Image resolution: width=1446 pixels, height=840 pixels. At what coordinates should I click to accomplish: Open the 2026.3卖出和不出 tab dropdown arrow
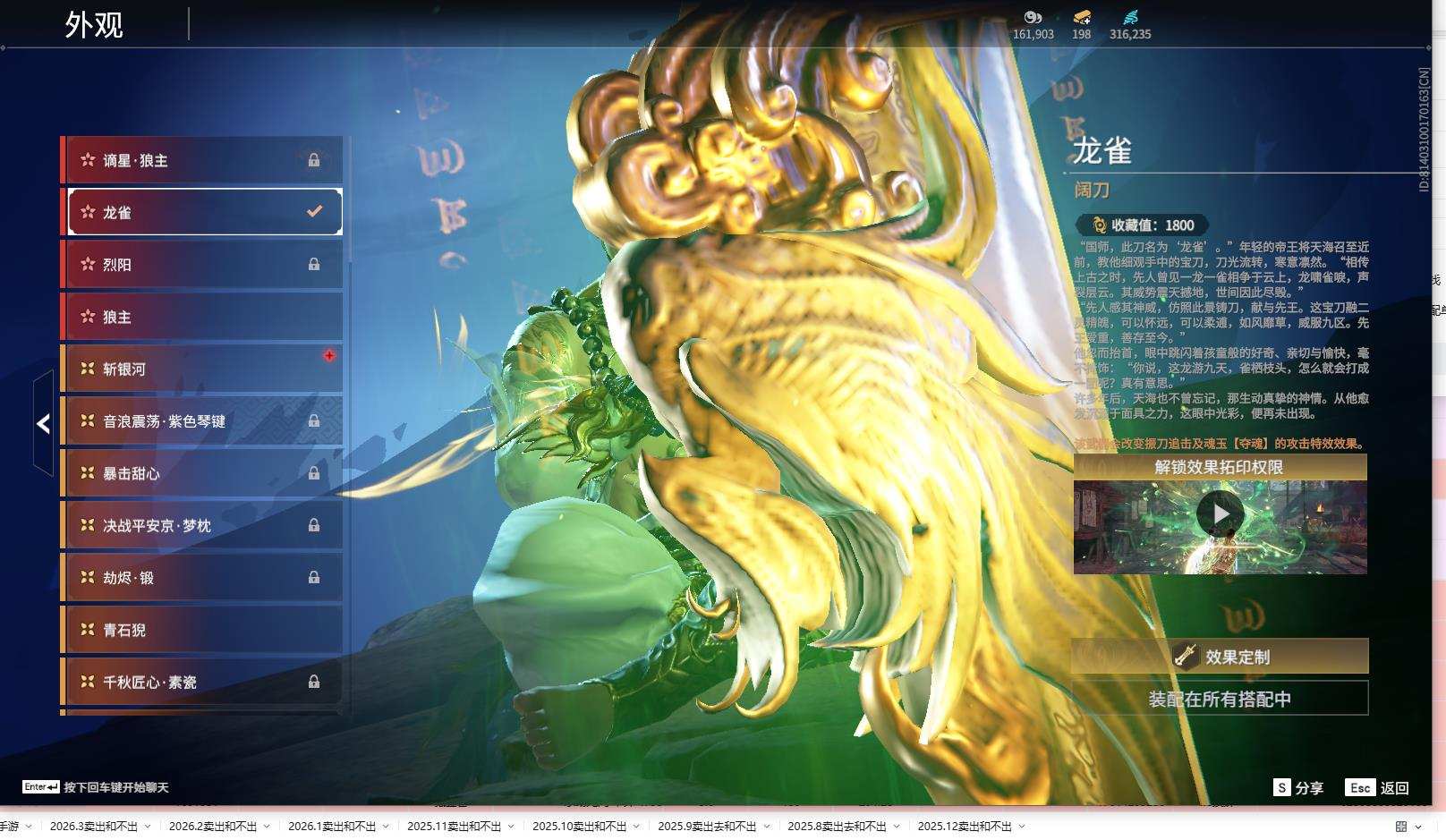(148, 827)
